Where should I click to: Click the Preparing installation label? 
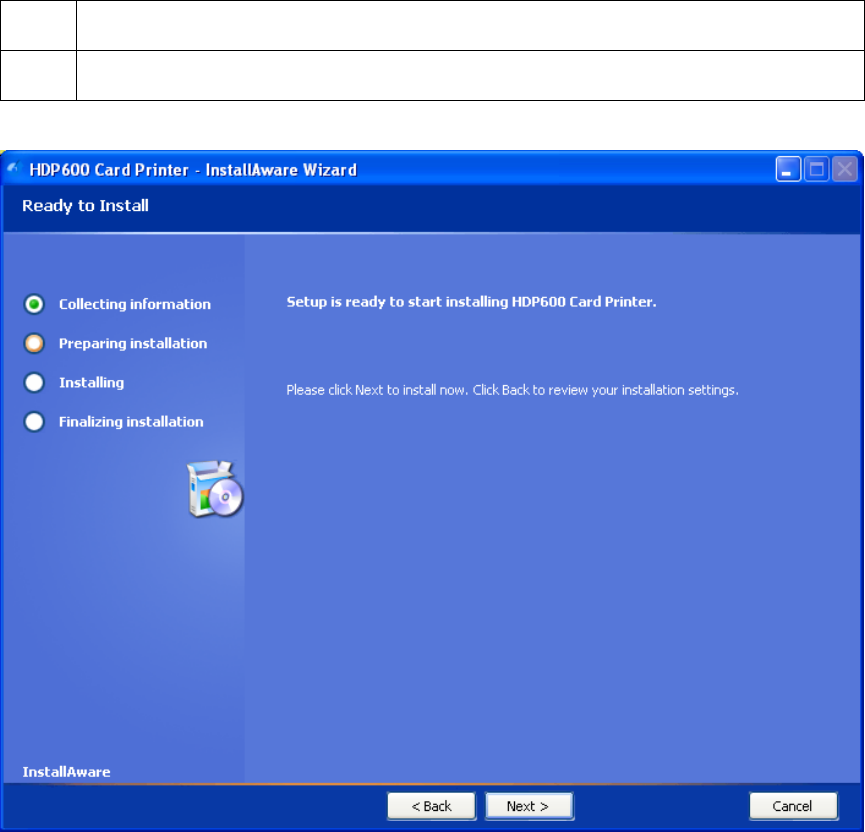tap(133, 343)
